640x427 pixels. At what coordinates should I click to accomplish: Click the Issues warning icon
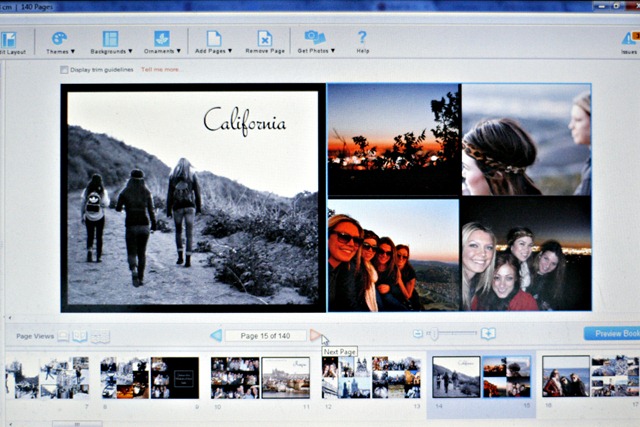[x=629, y=40]
